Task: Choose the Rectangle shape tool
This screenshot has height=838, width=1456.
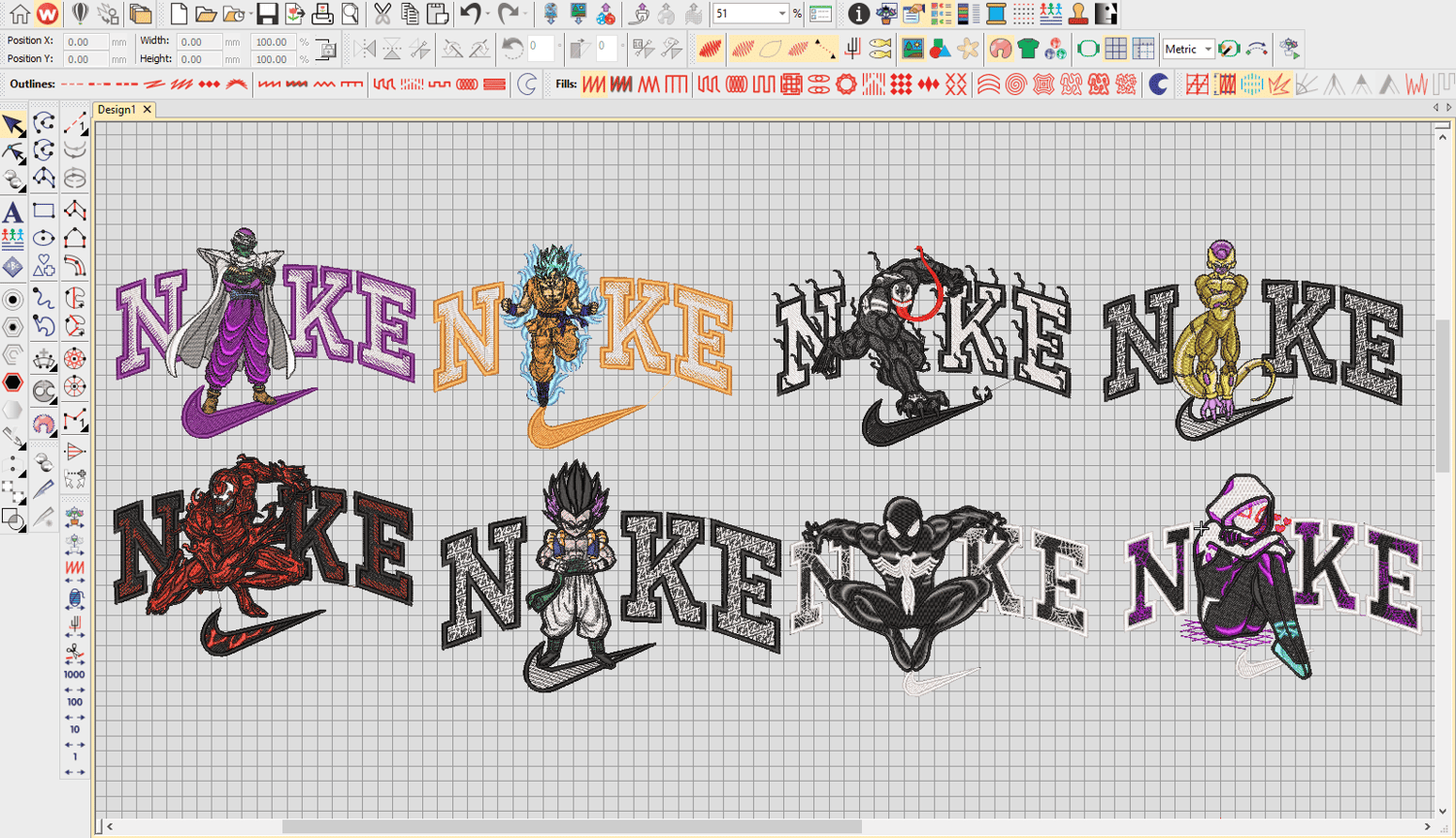Action: [x=44, y=211]
